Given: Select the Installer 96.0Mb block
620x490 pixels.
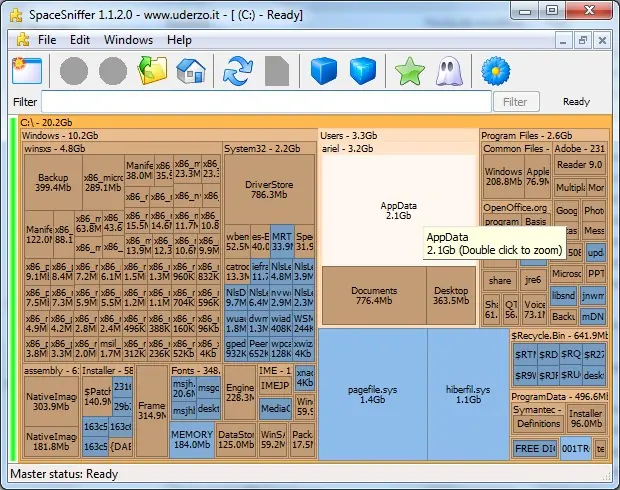Looking at the screenshot, I should click(x=586, y=418).
